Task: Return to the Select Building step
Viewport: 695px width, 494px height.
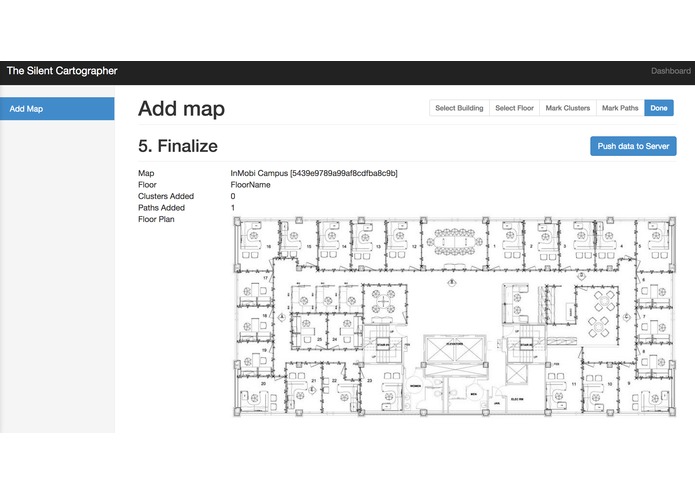Action: point(459,108)
